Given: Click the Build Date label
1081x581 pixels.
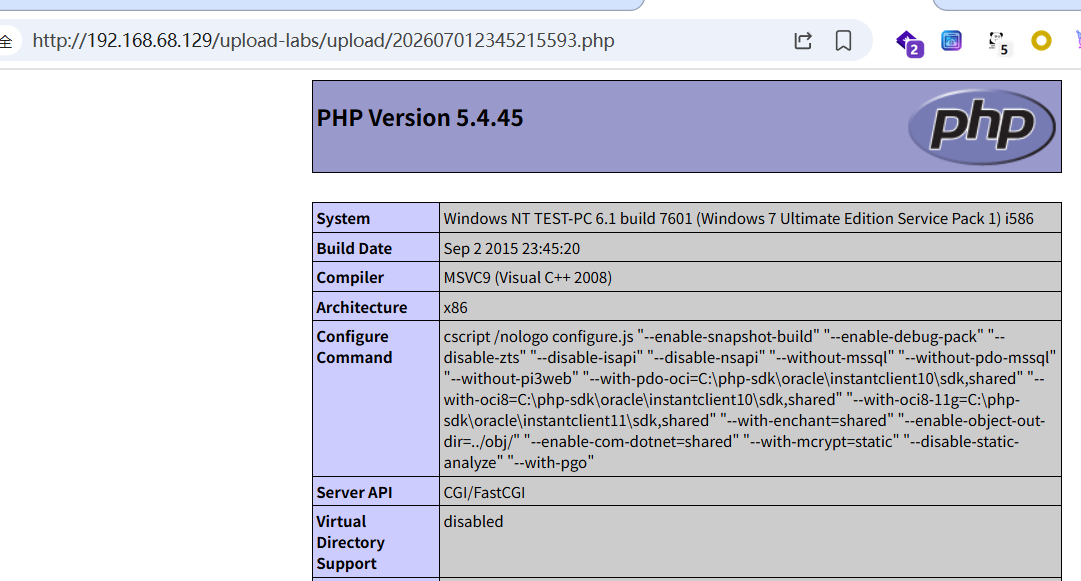Looking at the screenshot, I should [x=354, y=248].
